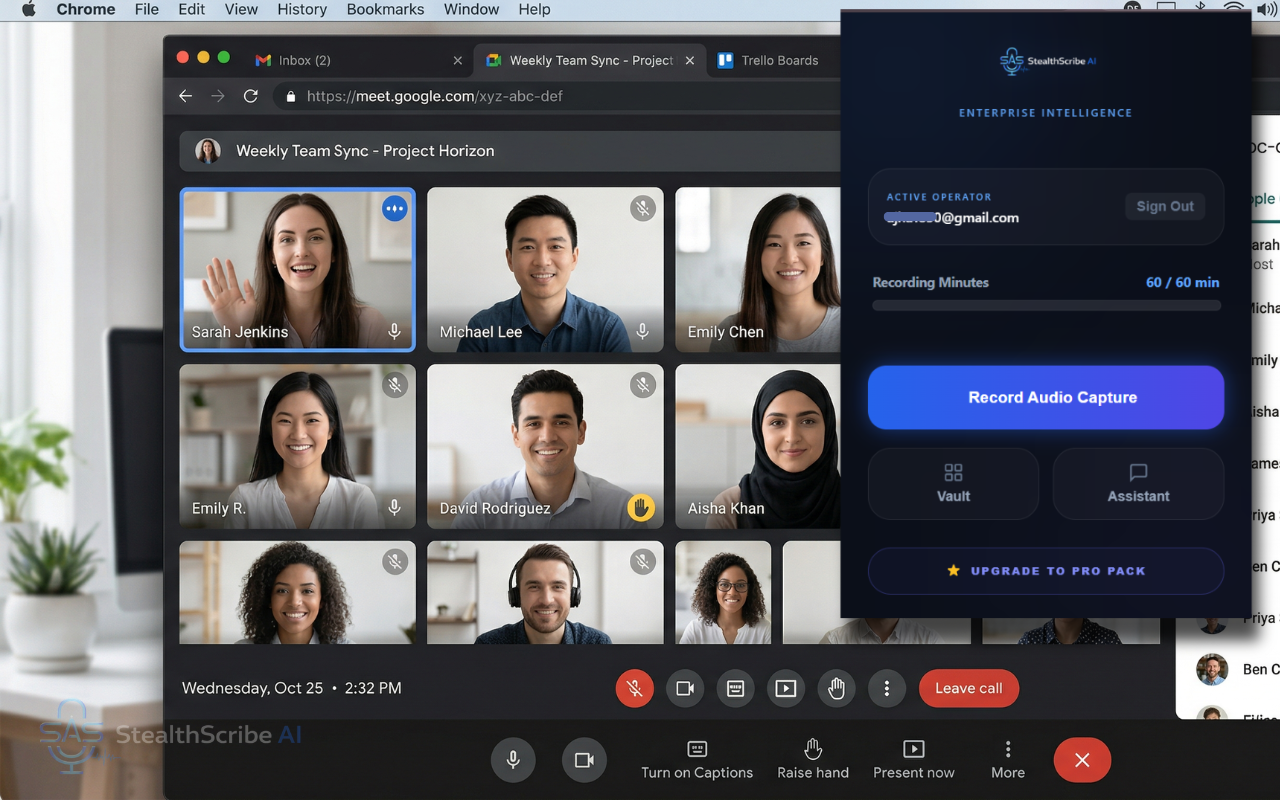This screenshot has height=800, width=1280.
Task: Turn off the camera in the call controls
Action: click(x=685, y=688)
